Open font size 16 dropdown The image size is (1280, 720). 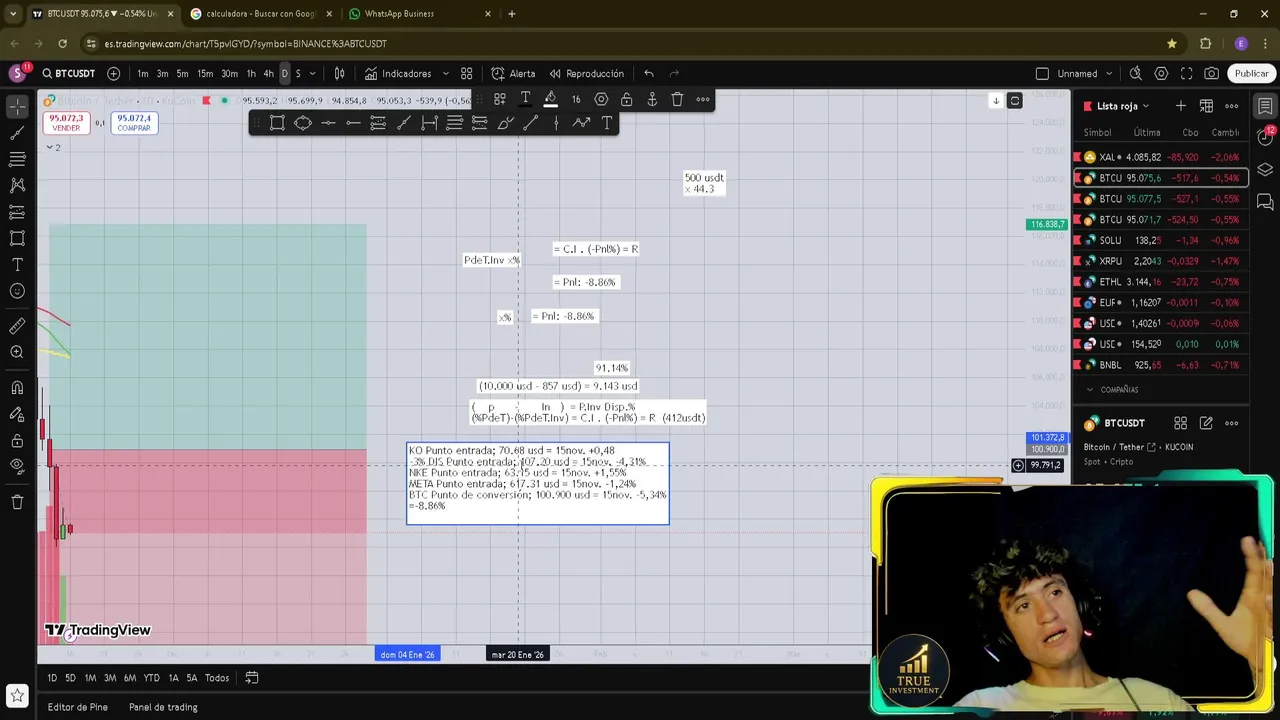(576, 99)
